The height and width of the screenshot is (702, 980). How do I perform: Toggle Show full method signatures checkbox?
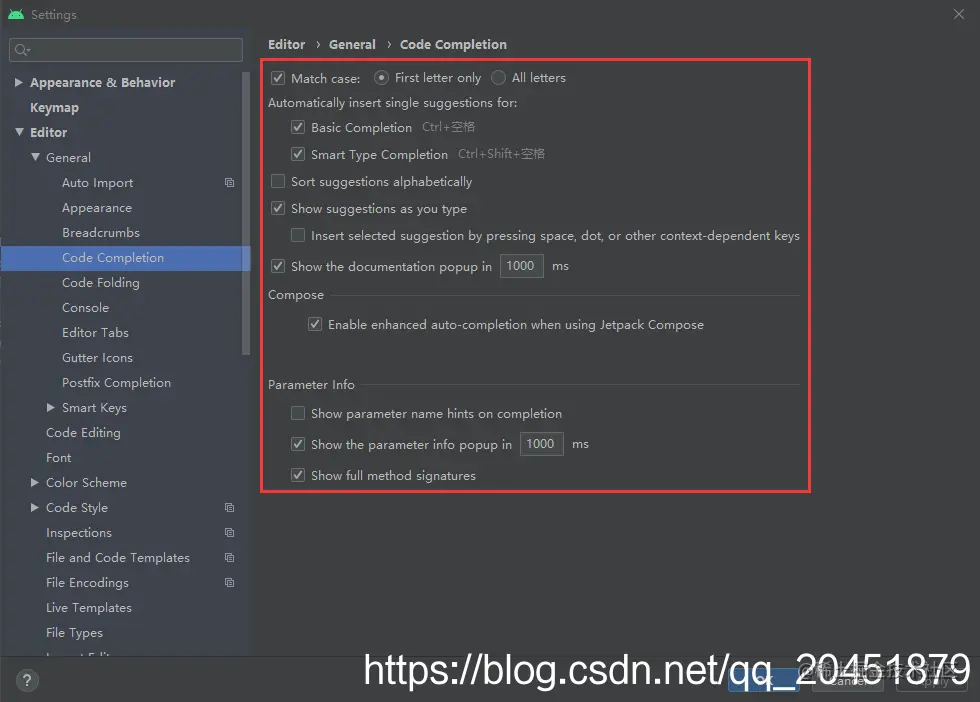click(298, 475)
